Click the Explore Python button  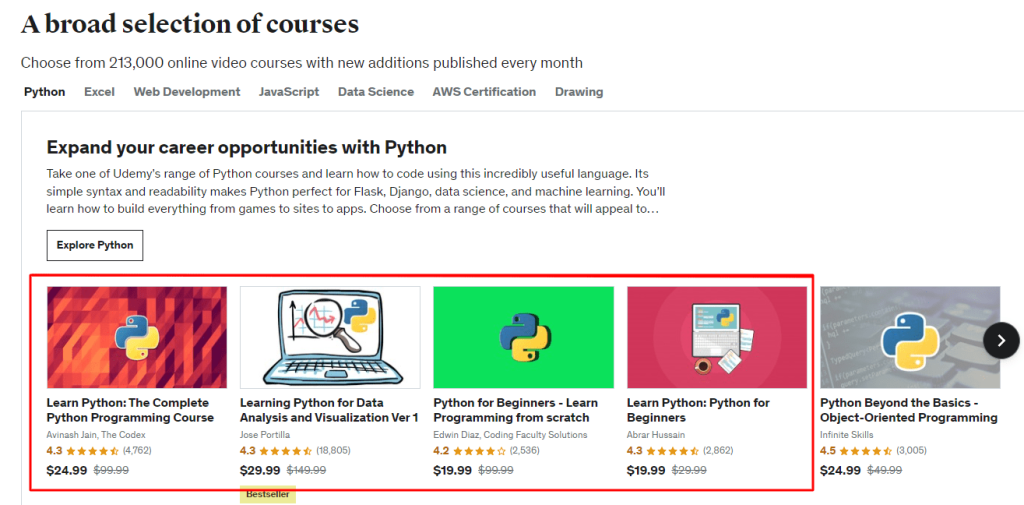(95, 246)
